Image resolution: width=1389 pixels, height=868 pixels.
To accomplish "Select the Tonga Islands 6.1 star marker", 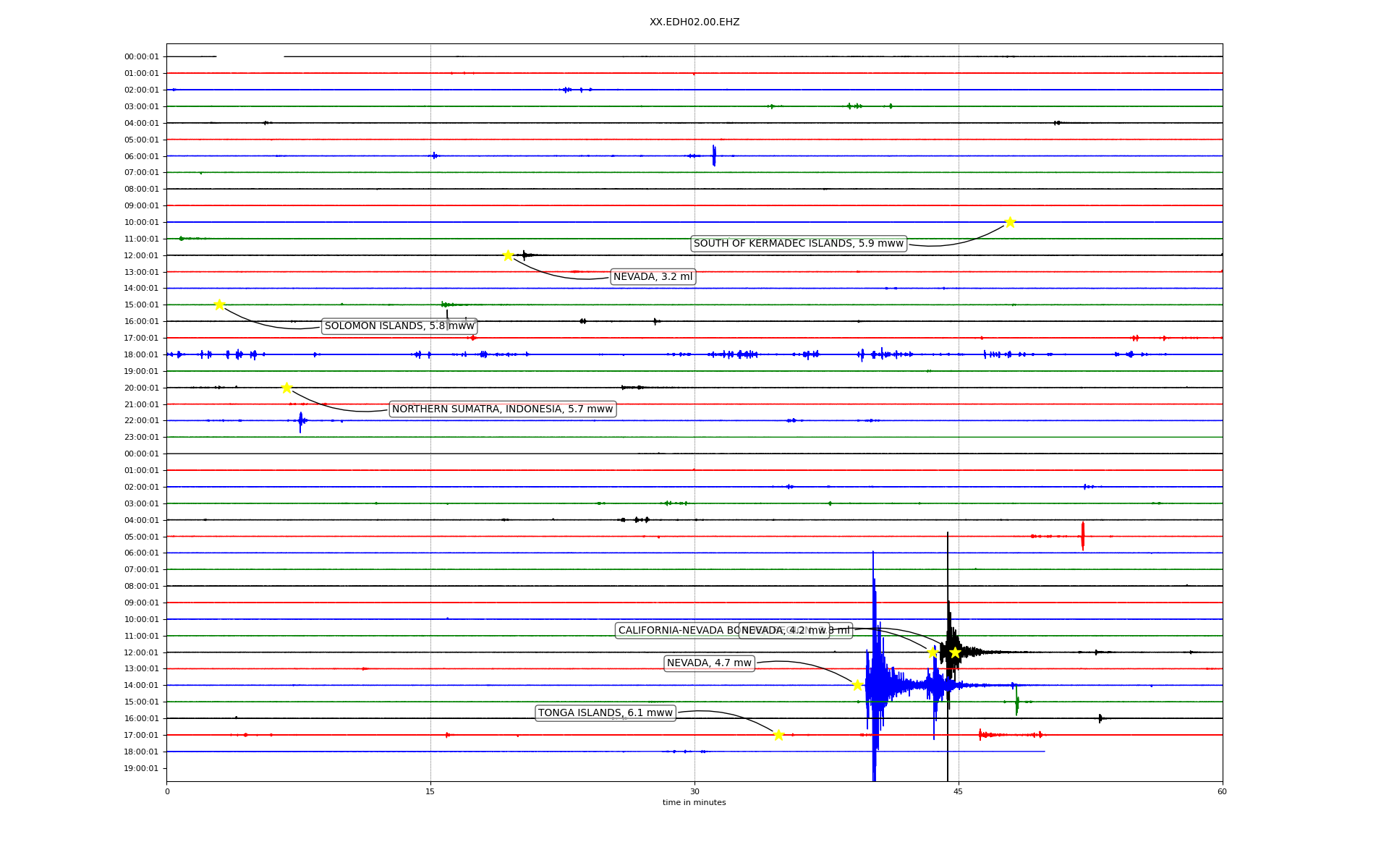I will point(778,735).
